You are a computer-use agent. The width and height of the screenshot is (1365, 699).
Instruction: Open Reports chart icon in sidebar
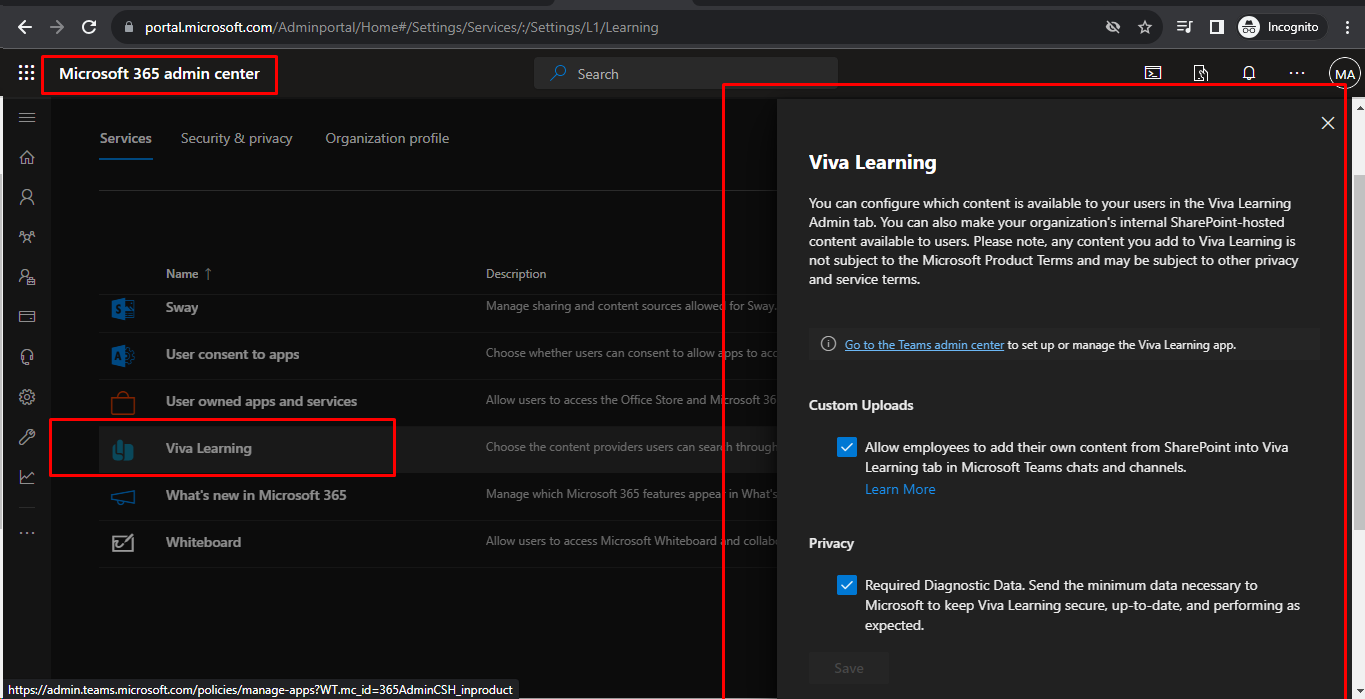point(27,477)
